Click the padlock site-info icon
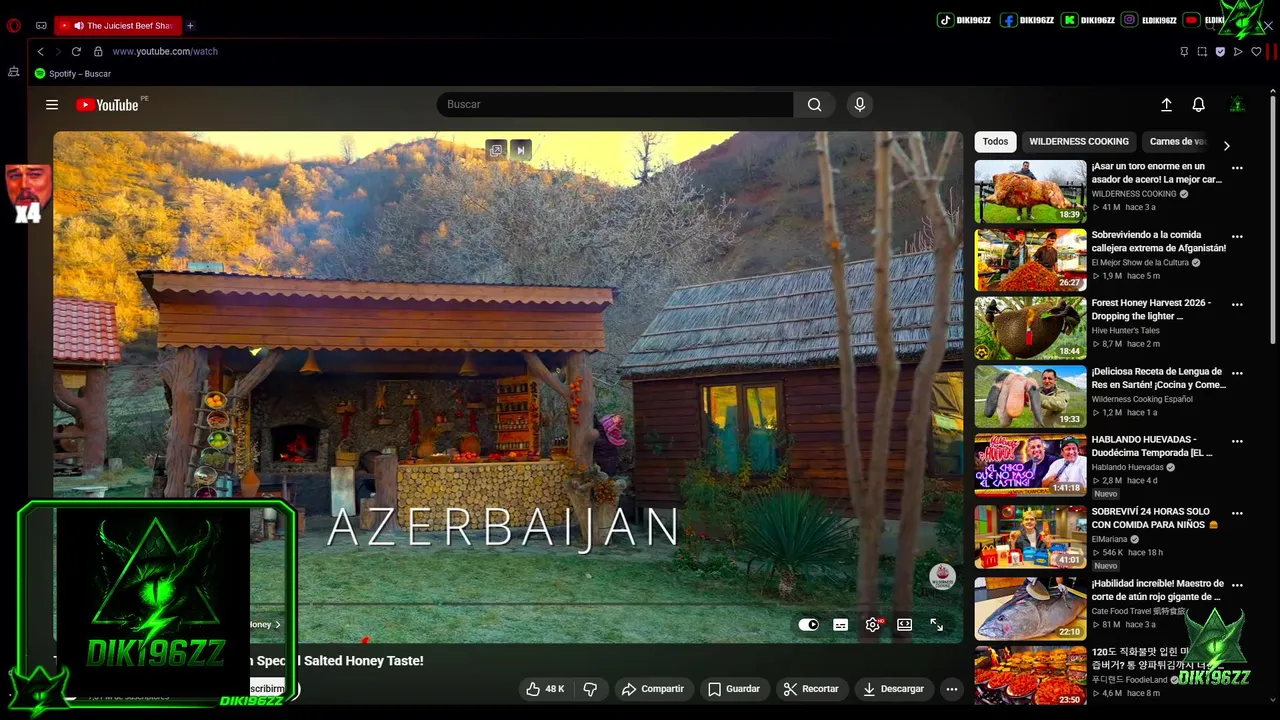 click(98, 51)
